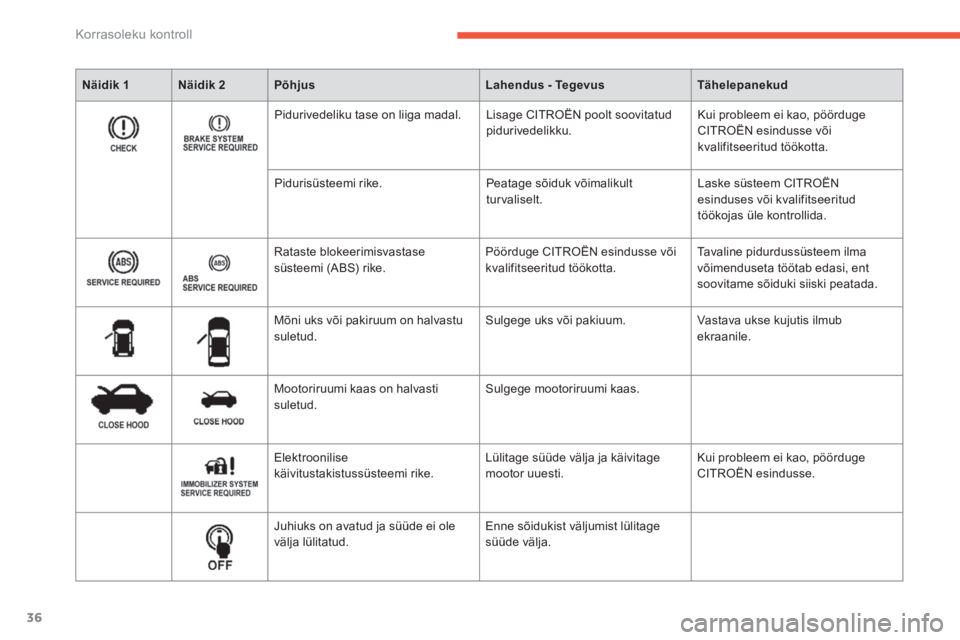Click the ignition OFF finger icon

[220, 548]
